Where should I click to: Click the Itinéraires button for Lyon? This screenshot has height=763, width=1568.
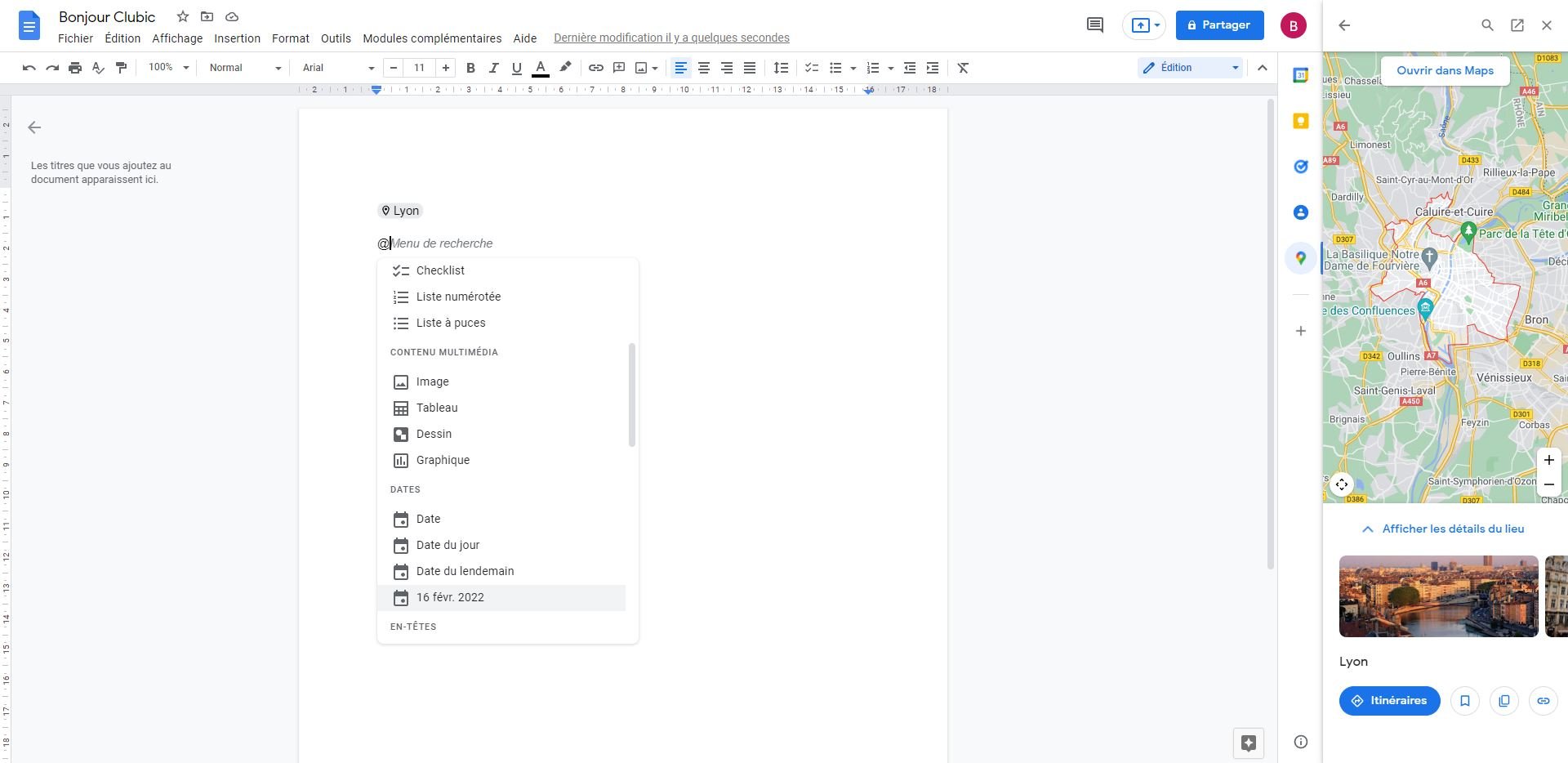[1389, 700]
